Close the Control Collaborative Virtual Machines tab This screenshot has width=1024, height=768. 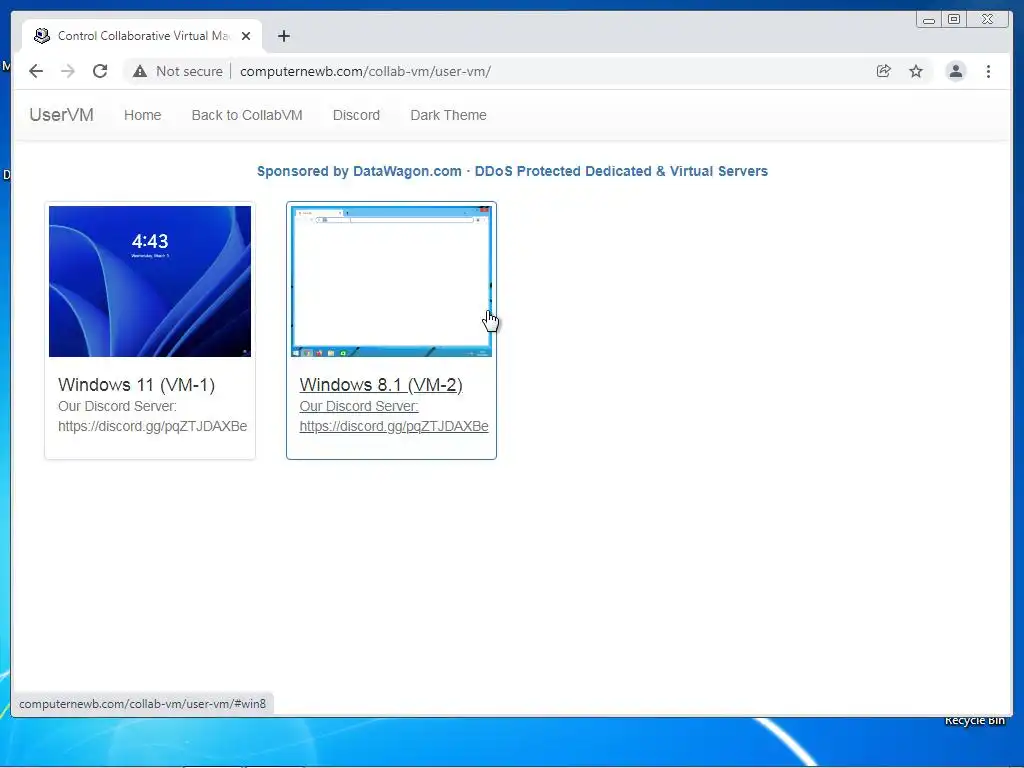[246, 36]
